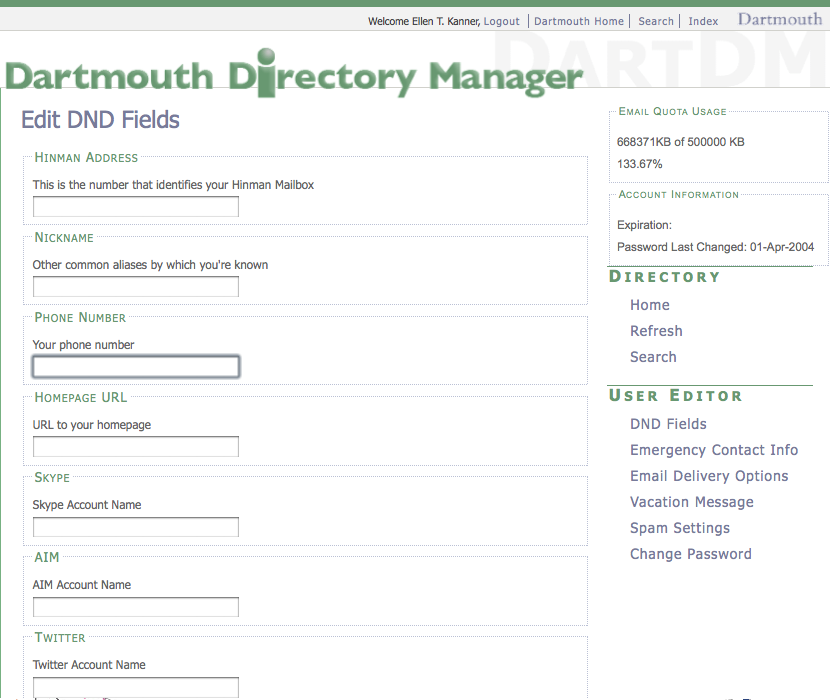
Task: Click into the Phone Number field
Action: coord(136,366)
